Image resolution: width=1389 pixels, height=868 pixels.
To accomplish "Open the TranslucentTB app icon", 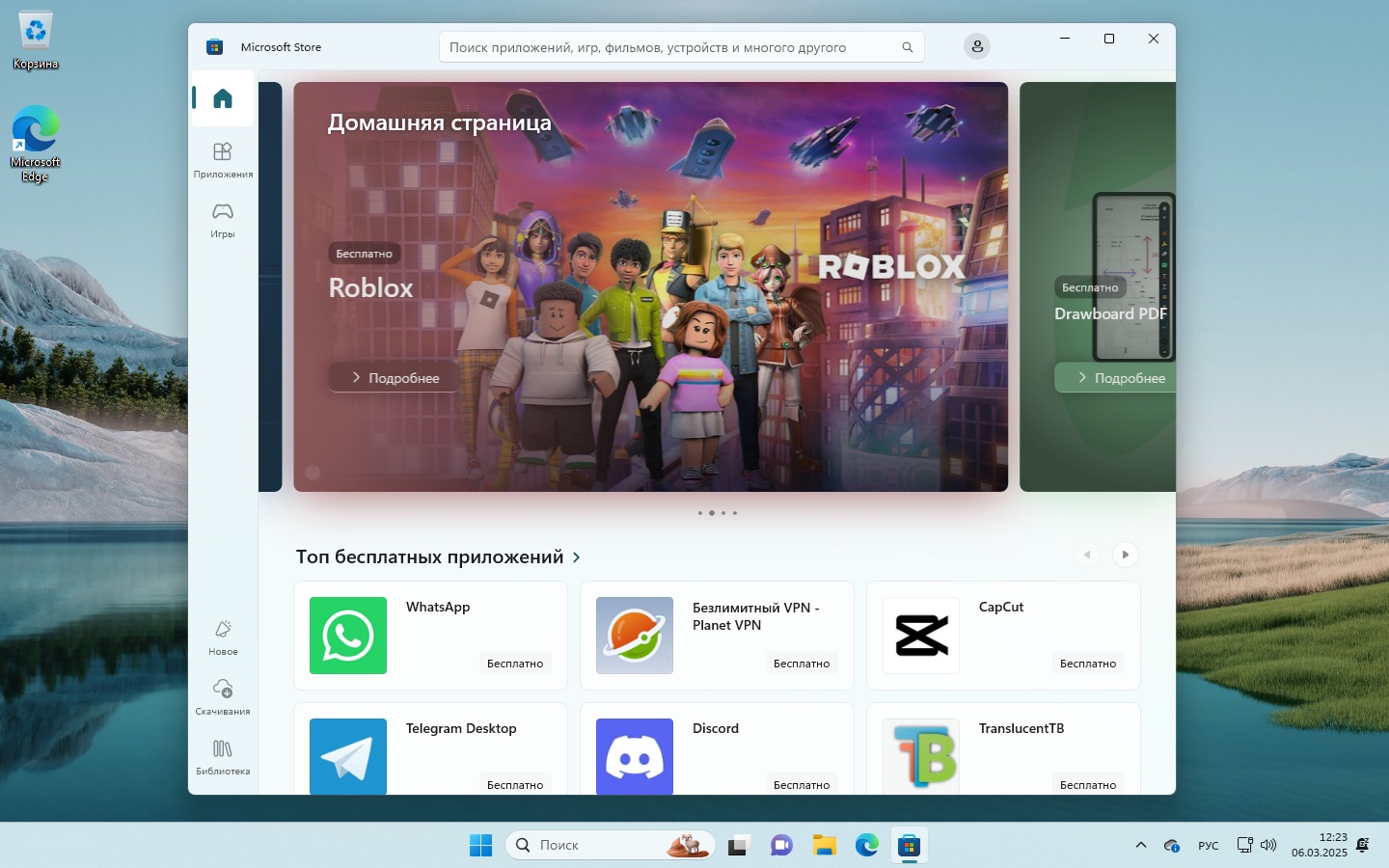I will [921, 756].
